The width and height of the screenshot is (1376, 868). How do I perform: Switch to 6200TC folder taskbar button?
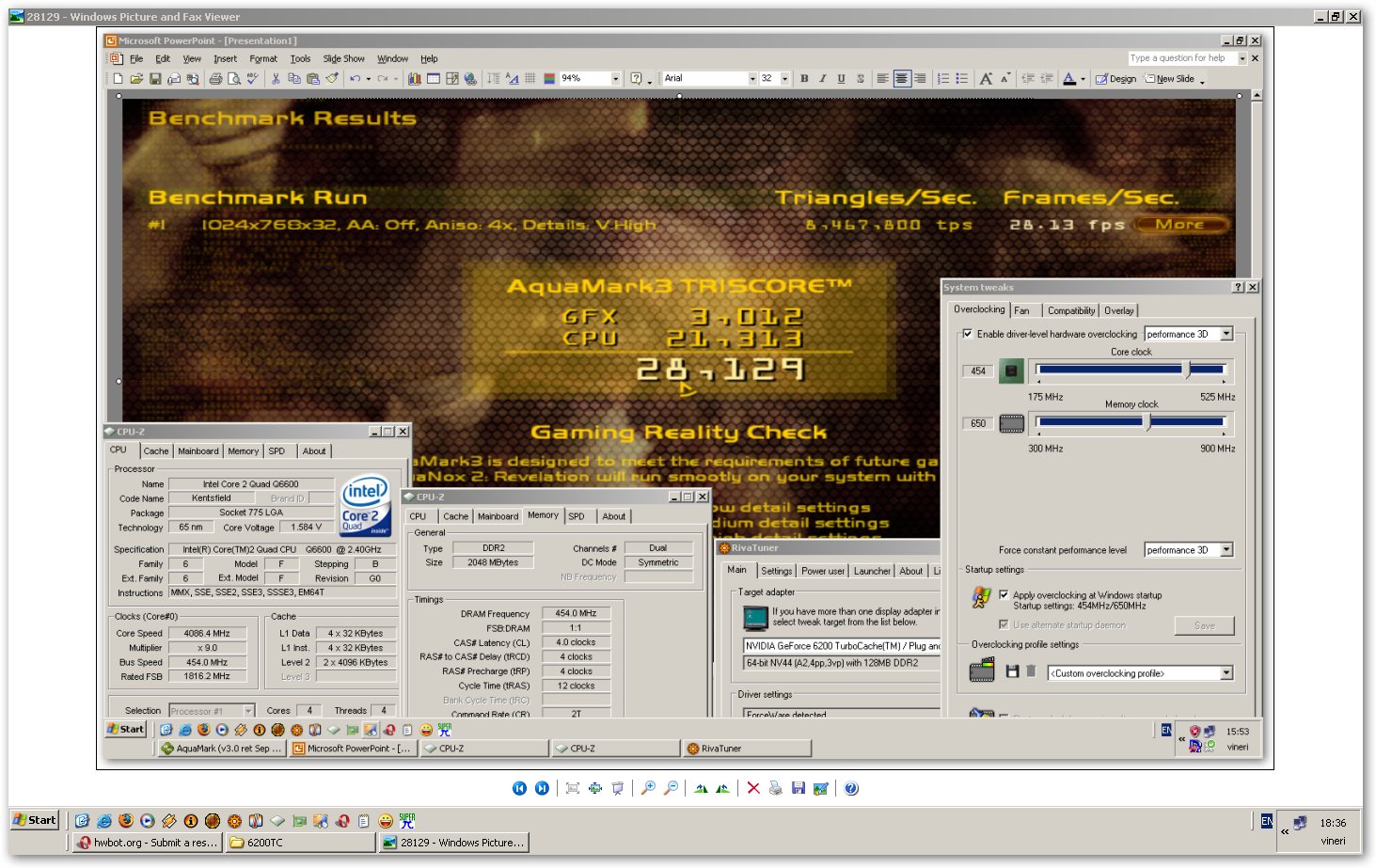(x=300, y=843)
